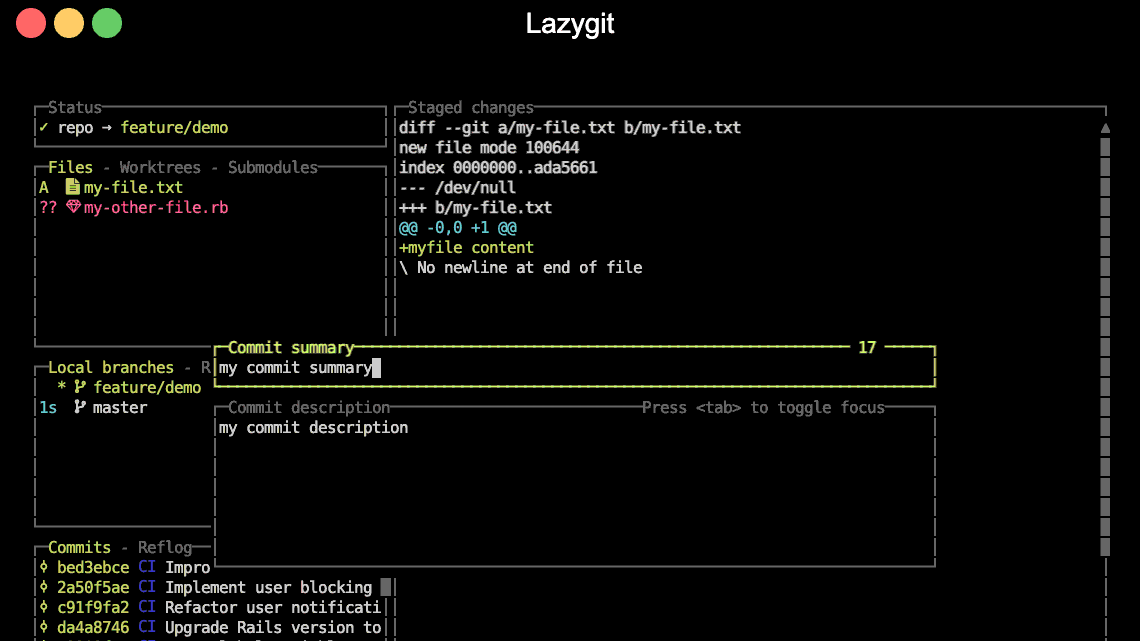Click the green maximize window button

click(107, 23)
